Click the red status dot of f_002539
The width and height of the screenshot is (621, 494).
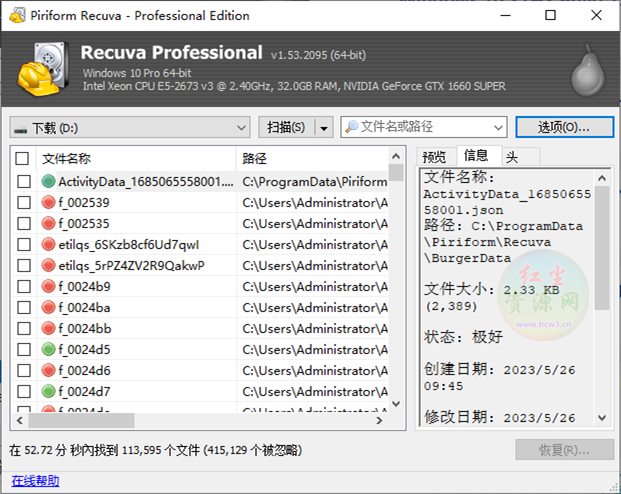pos(48,202)
